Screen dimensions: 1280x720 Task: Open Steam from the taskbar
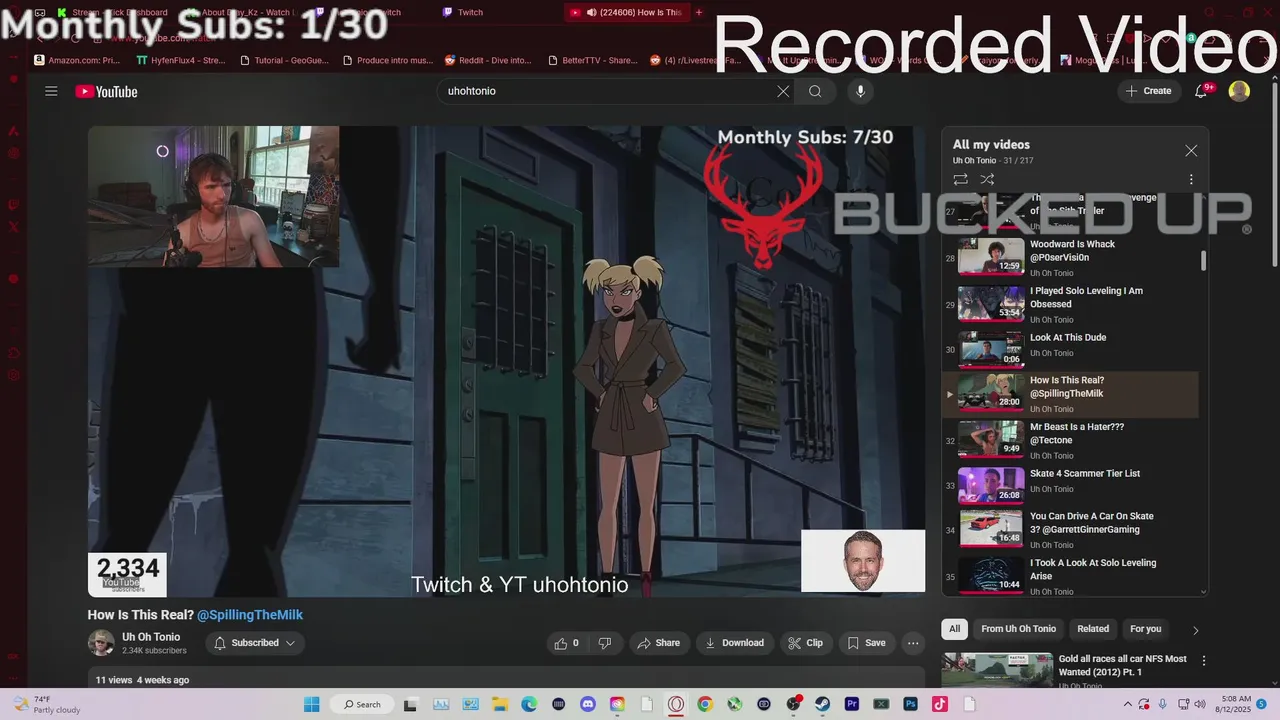click(x=822, y=704)
